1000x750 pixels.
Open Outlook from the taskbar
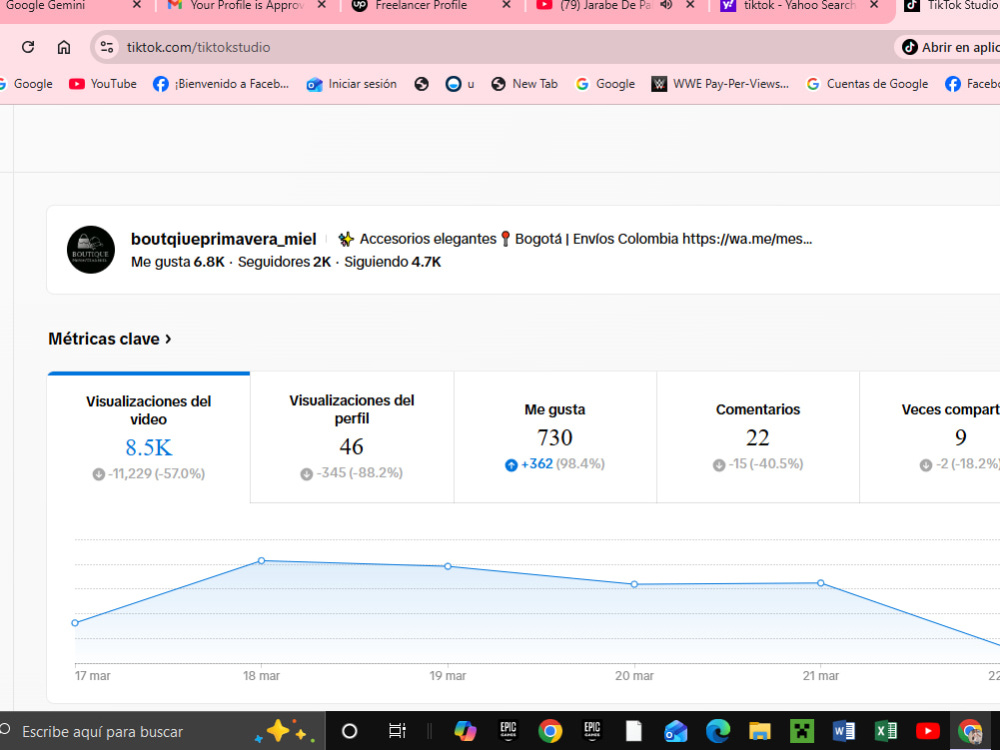pos(675,732)
